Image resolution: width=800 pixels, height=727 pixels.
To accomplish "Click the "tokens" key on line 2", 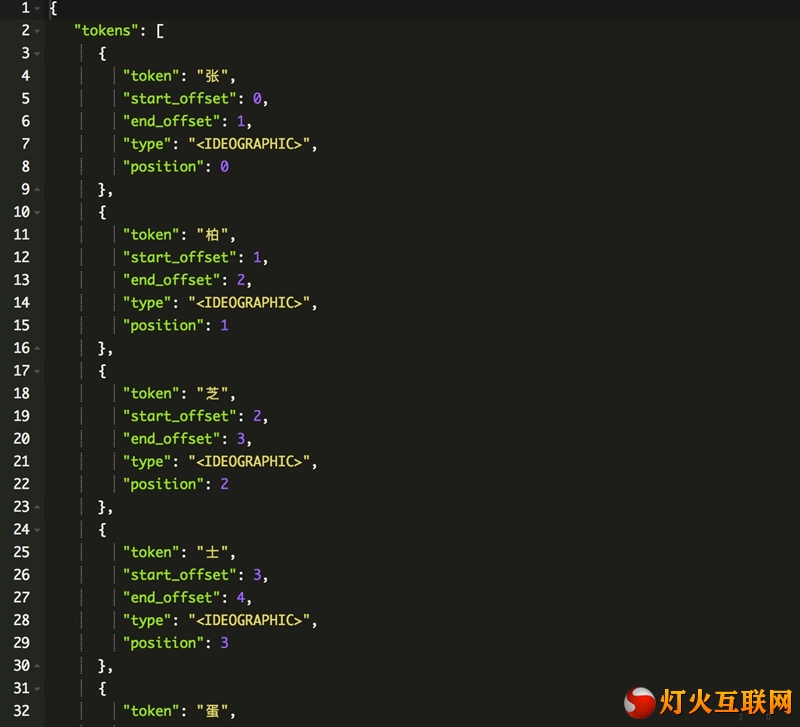I will coord(106,31).
